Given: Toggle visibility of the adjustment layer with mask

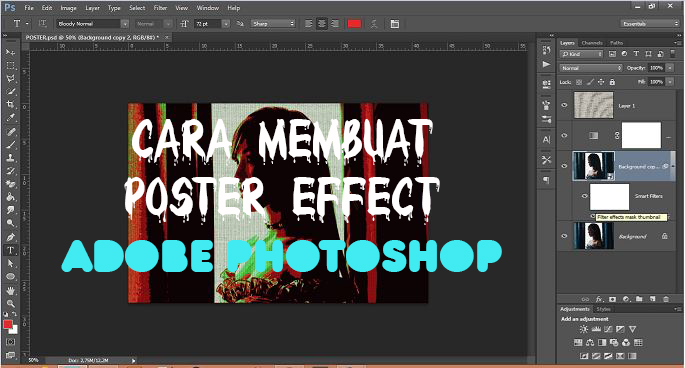Looking at the screenshot, I should [x=564, y=135].
